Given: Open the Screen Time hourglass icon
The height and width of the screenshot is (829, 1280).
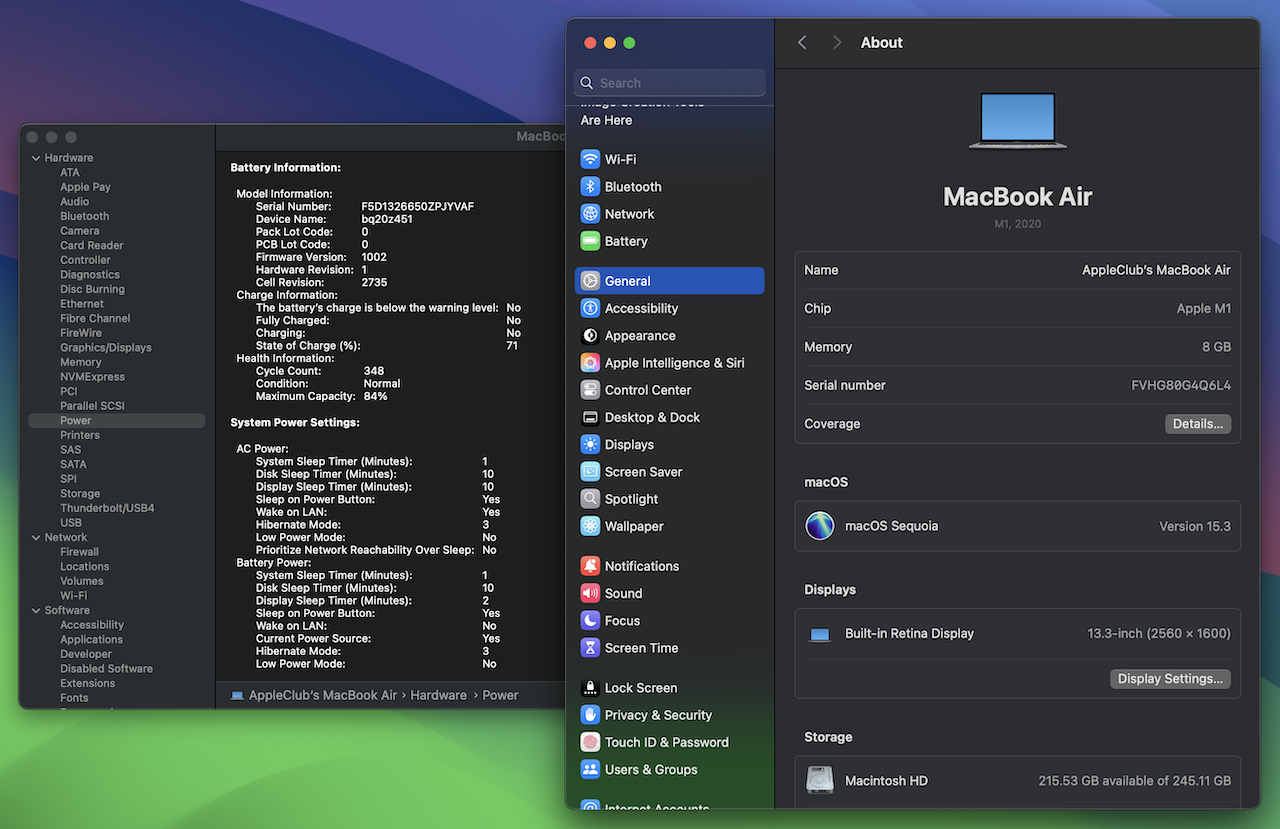Looking at the screenshot, I should click(590, 648).
